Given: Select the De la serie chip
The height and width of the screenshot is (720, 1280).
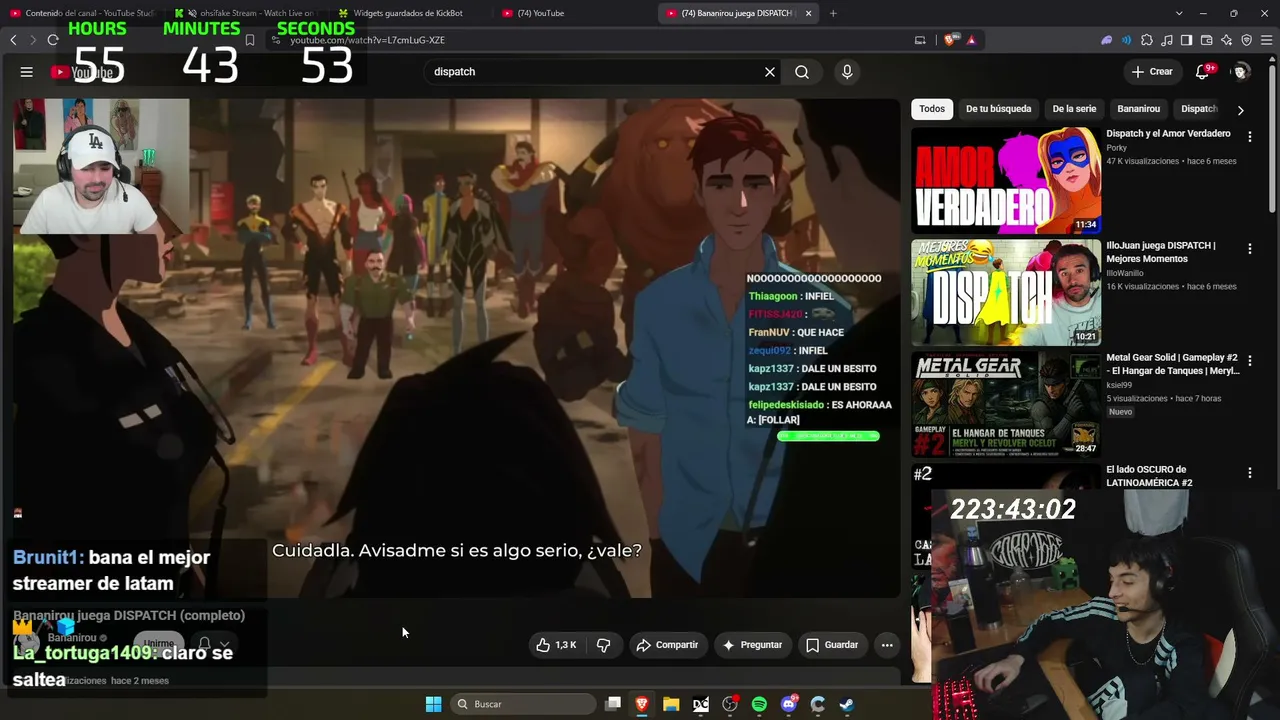Looking at the screenshot, I should point(1074,109).
